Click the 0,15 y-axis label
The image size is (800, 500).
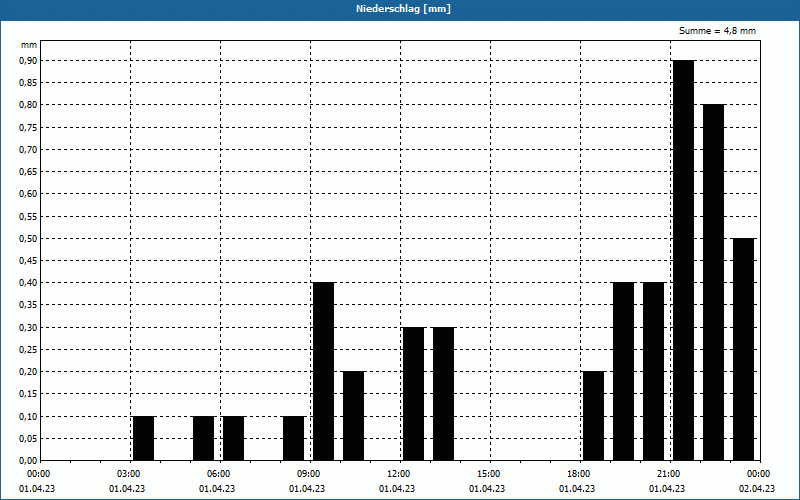point(28,394)
